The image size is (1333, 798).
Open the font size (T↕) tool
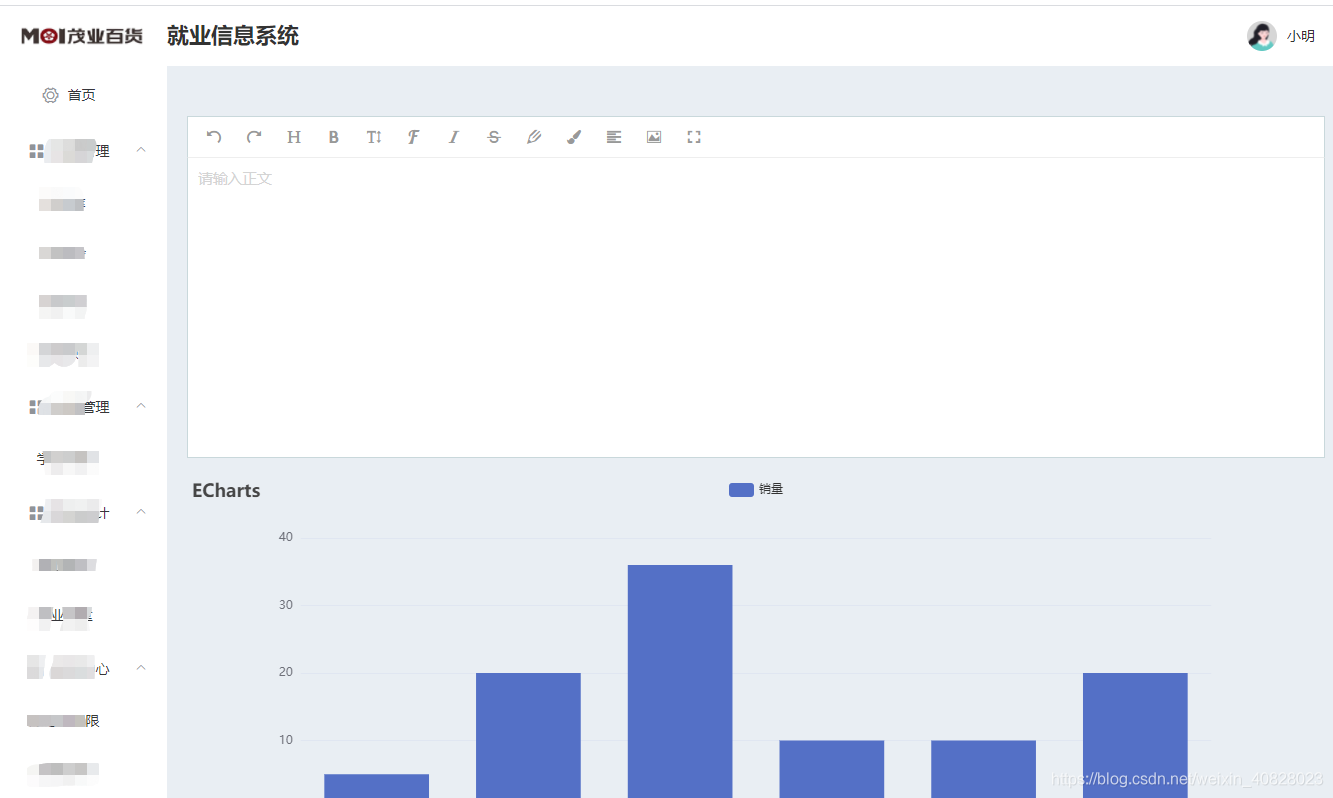pos(374,137)
